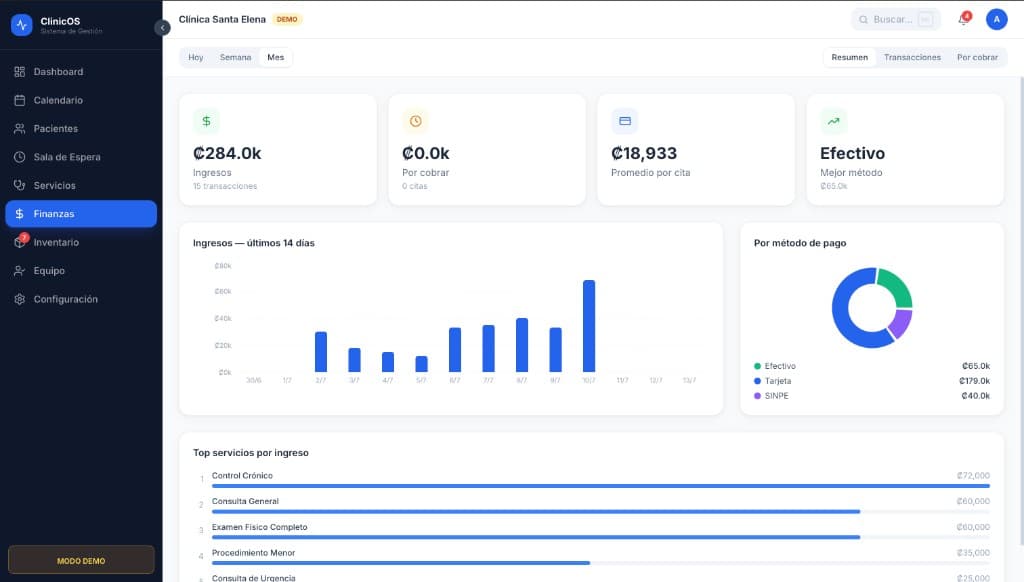The width and height of the screenshot is (1024, 582).
Task: Click the Dashboard grid icon in sidebar
Action: tap(20, 72)
